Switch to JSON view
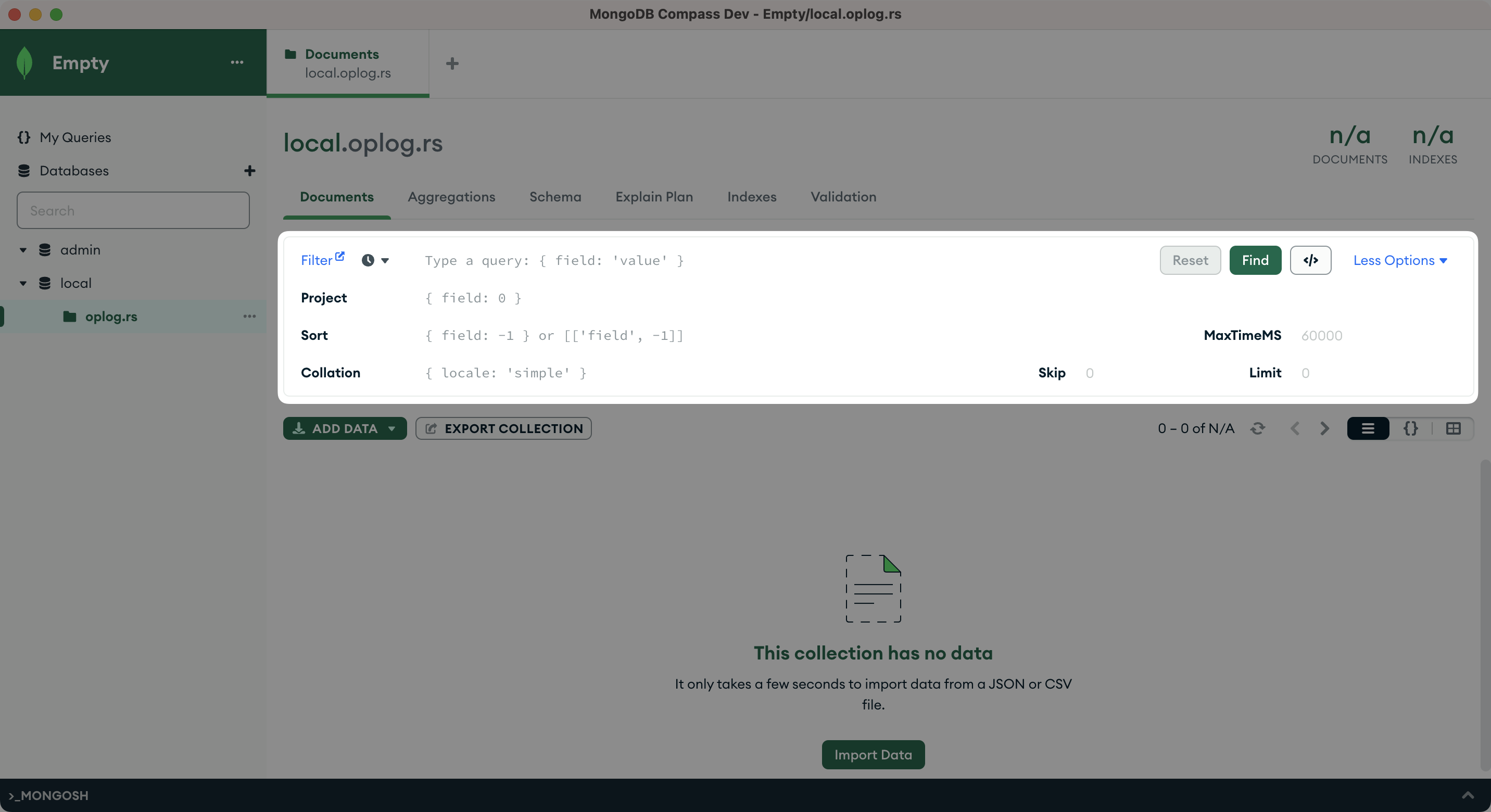The image size is (1491, 812). pos(1410,428)
